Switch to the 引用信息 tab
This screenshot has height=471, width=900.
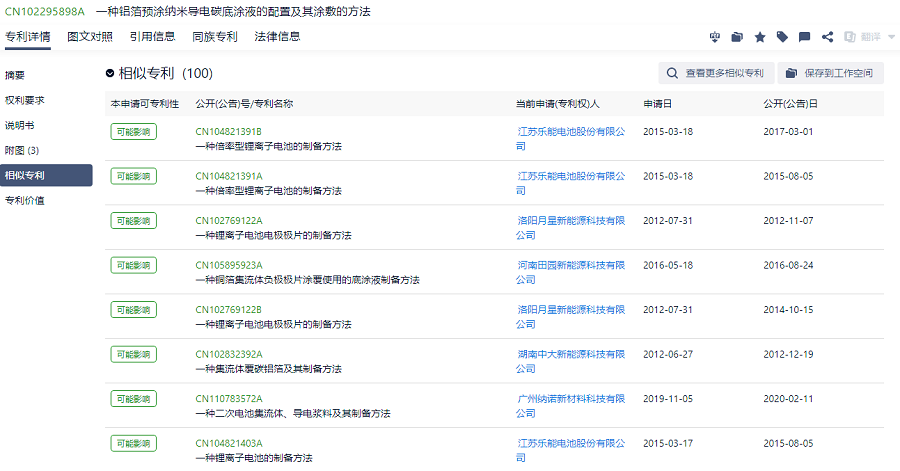[x=152, y=37]
